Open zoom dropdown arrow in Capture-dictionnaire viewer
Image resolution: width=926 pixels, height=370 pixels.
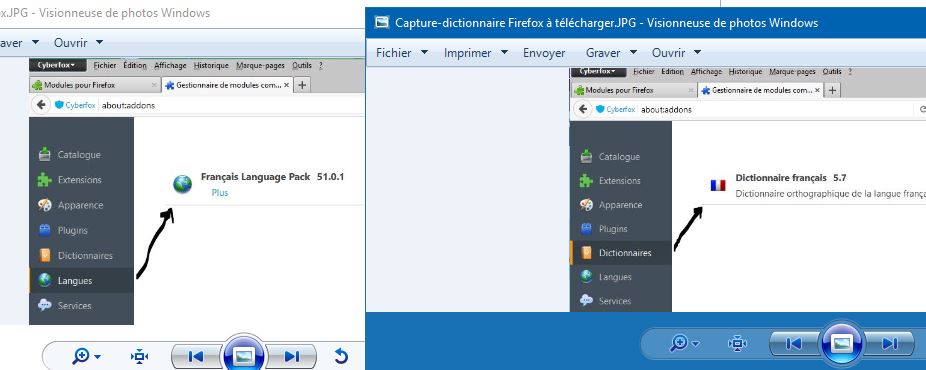[x=695, y=343]
